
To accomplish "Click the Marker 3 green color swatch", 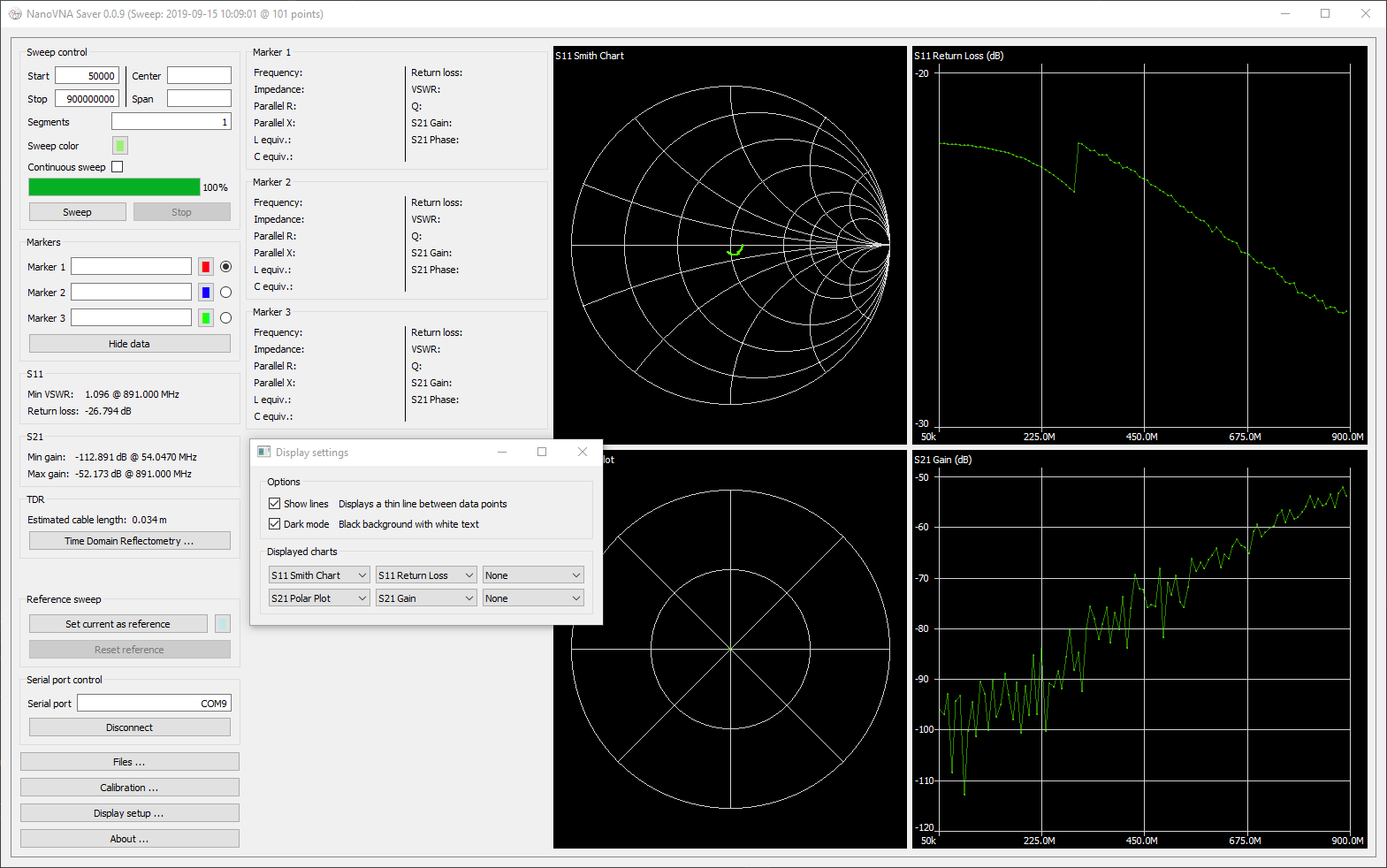I will (206, 318).
